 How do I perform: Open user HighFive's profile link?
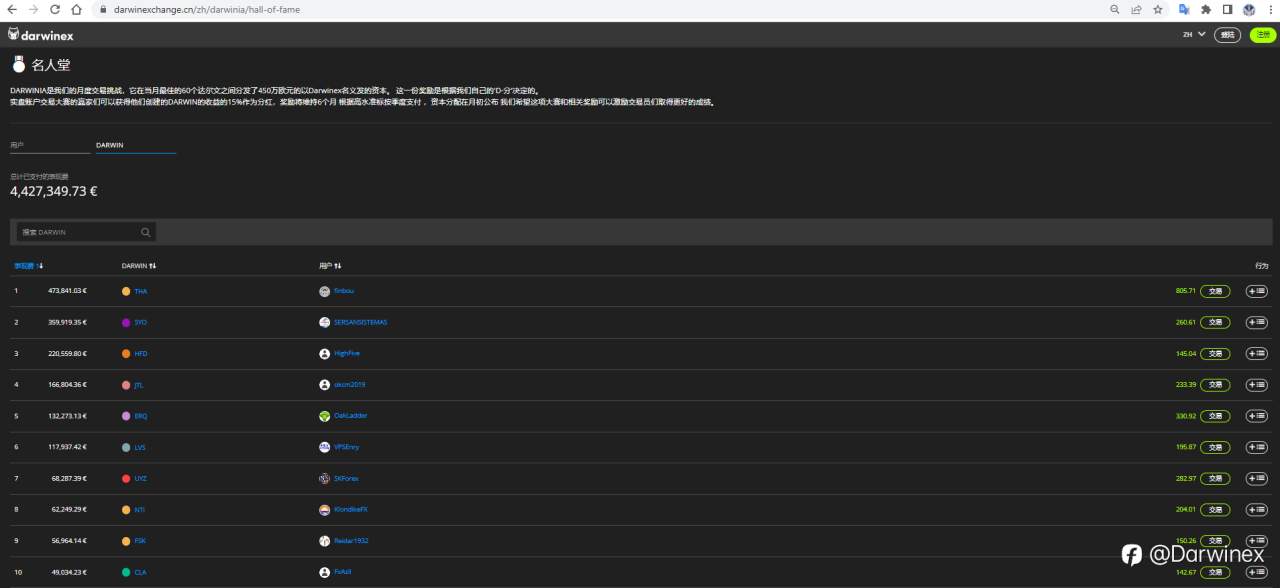pyautogui.click(x=347, y=353)
